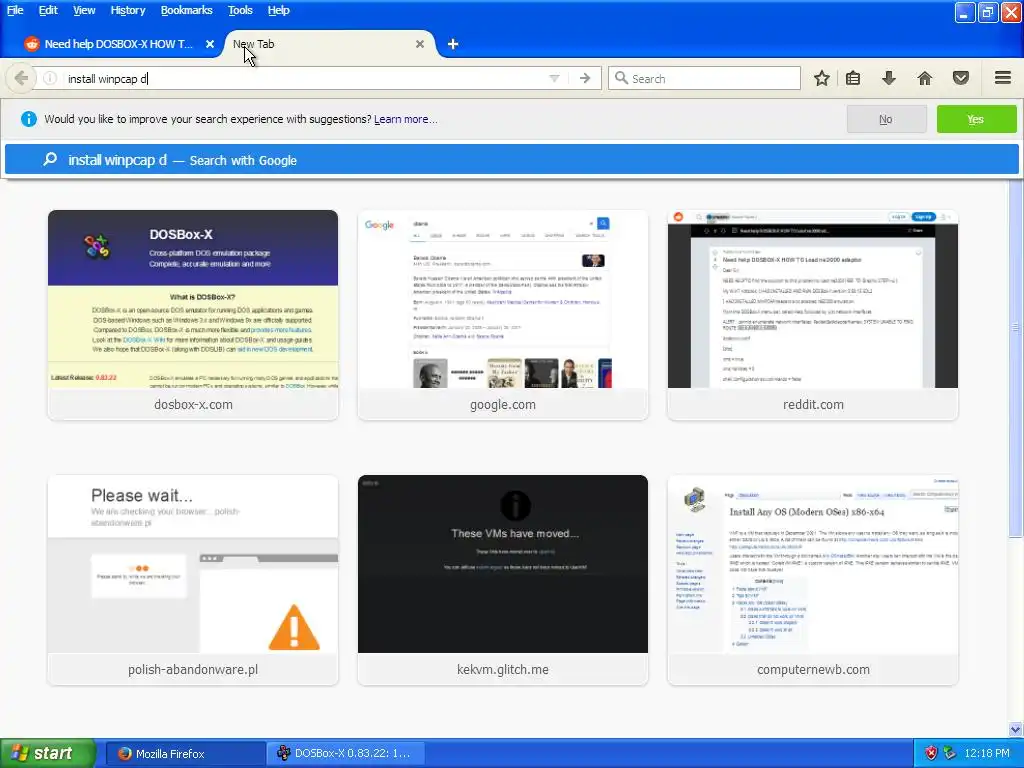Open the Bookmarks menu
1024x768 pixels.
pos(186,10)
